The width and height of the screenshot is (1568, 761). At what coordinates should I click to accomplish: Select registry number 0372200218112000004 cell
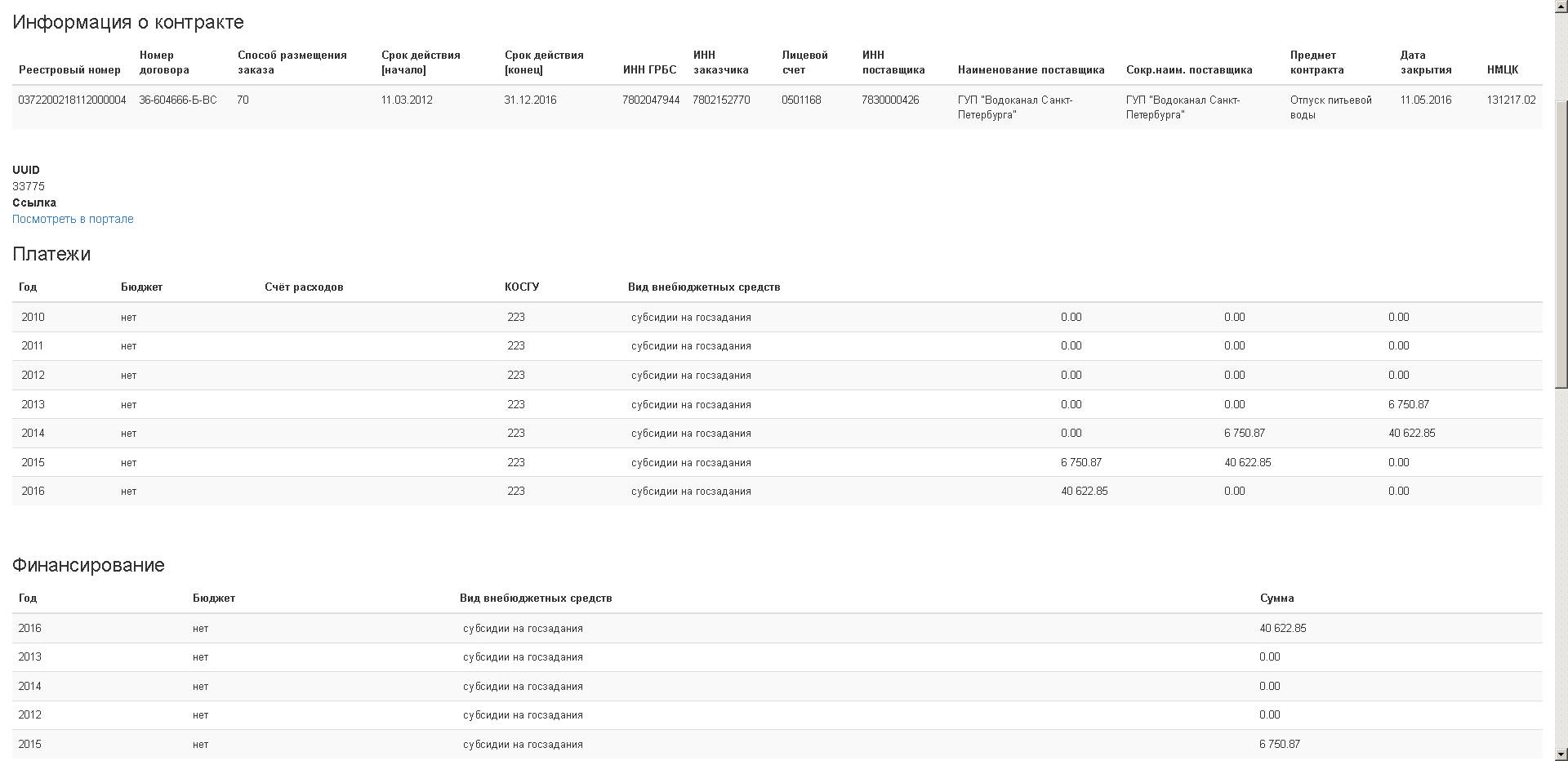[x=72, y=100]
